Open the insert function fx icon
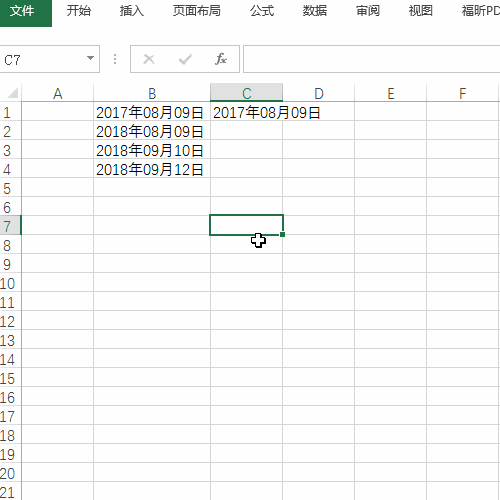The width and height of the screenshot is (500, 500). coord(221,59)
